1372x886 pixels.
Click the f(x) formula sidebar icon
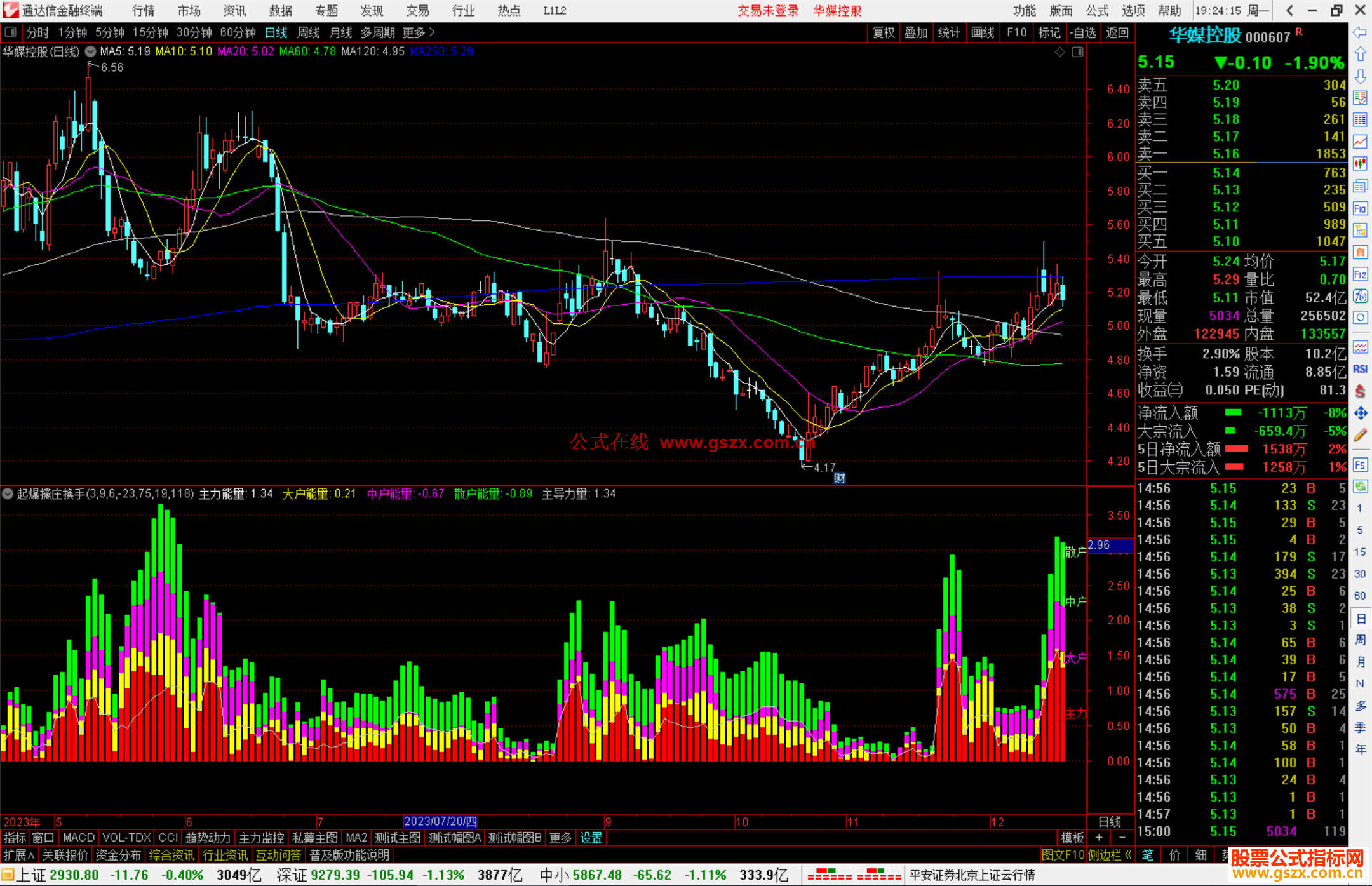pos(1360,296)
